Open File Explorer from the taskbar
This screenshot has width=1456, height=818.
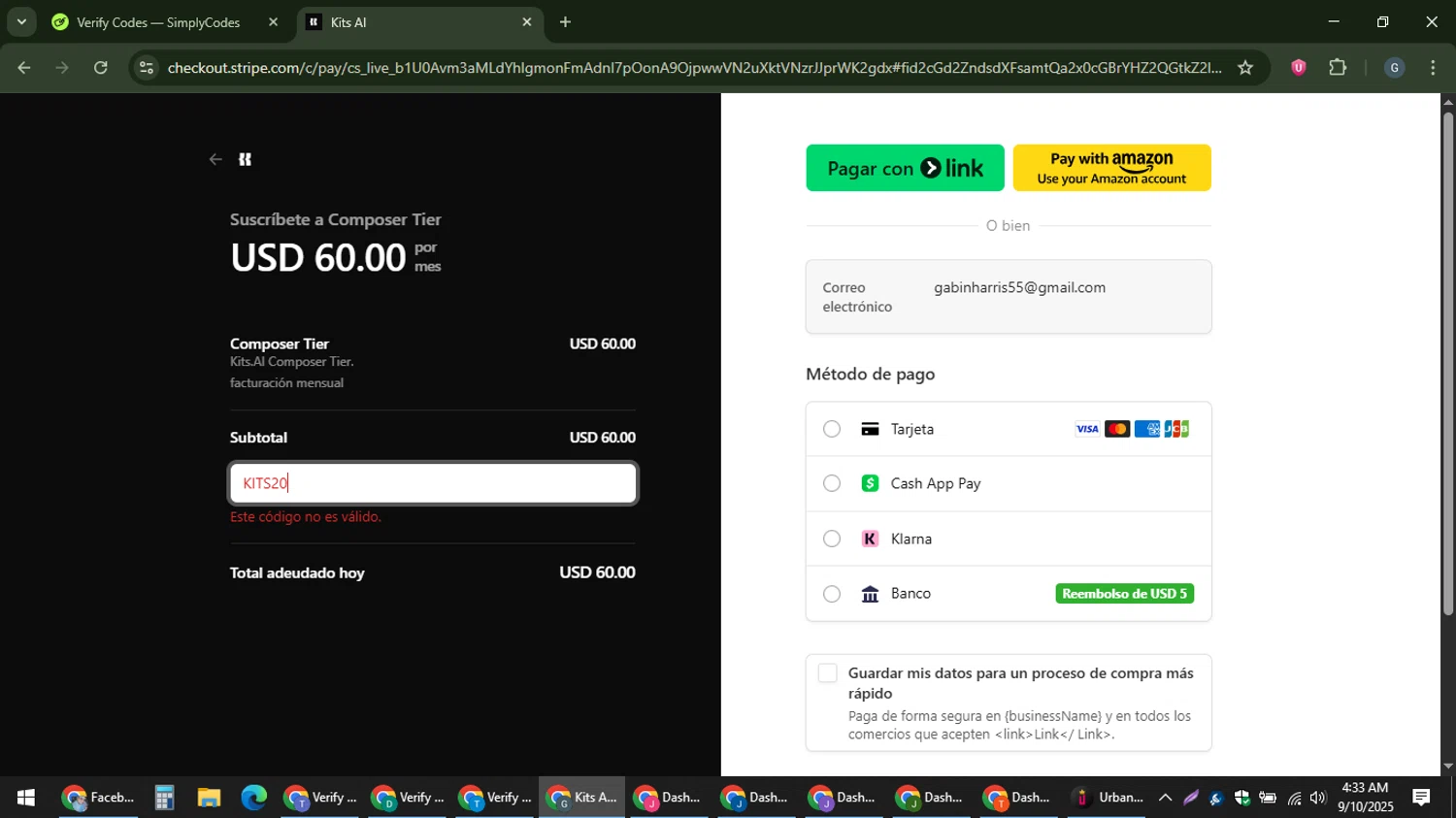tap(209, 798)
